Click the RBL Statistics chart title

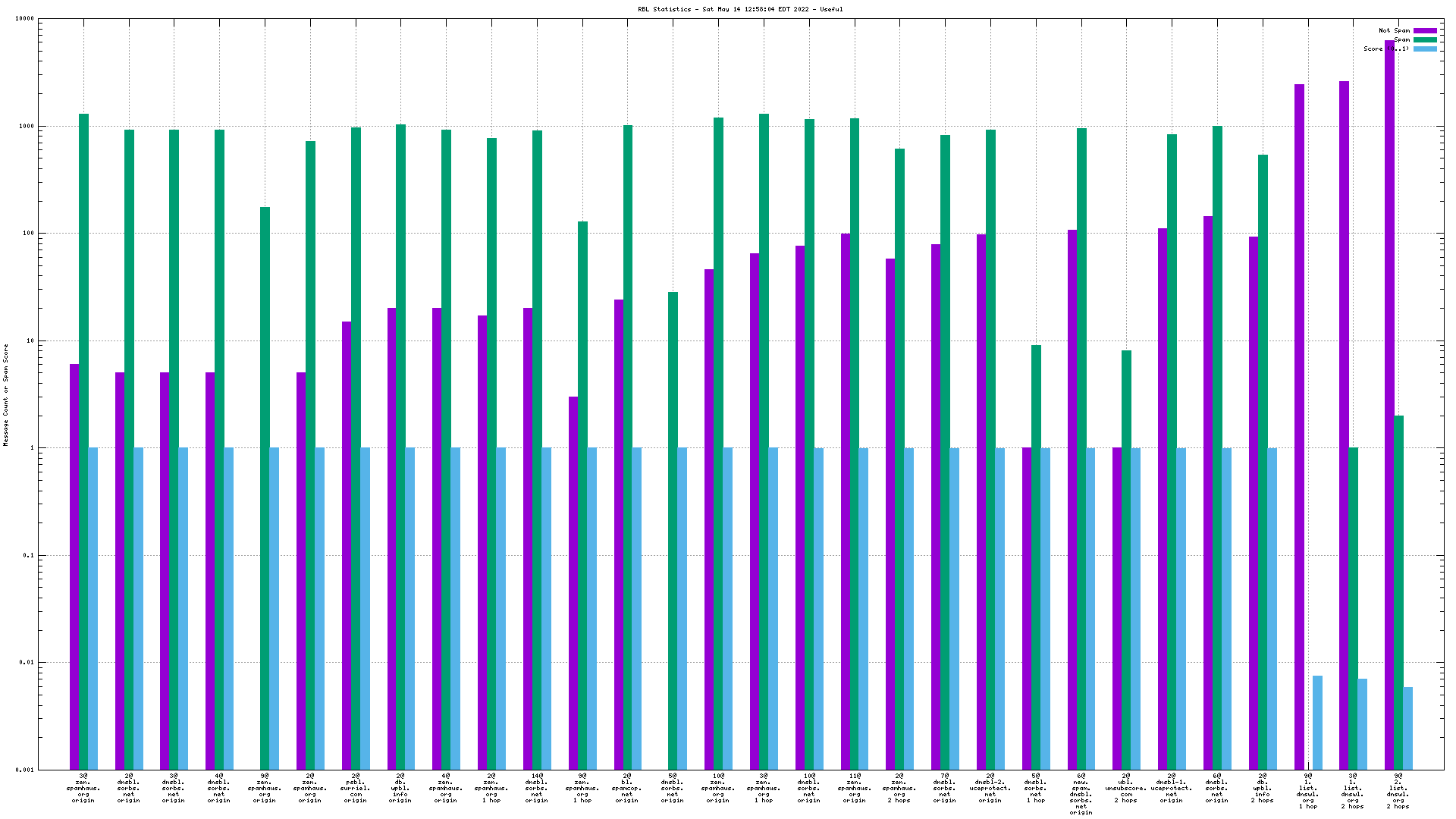[739, 10]
